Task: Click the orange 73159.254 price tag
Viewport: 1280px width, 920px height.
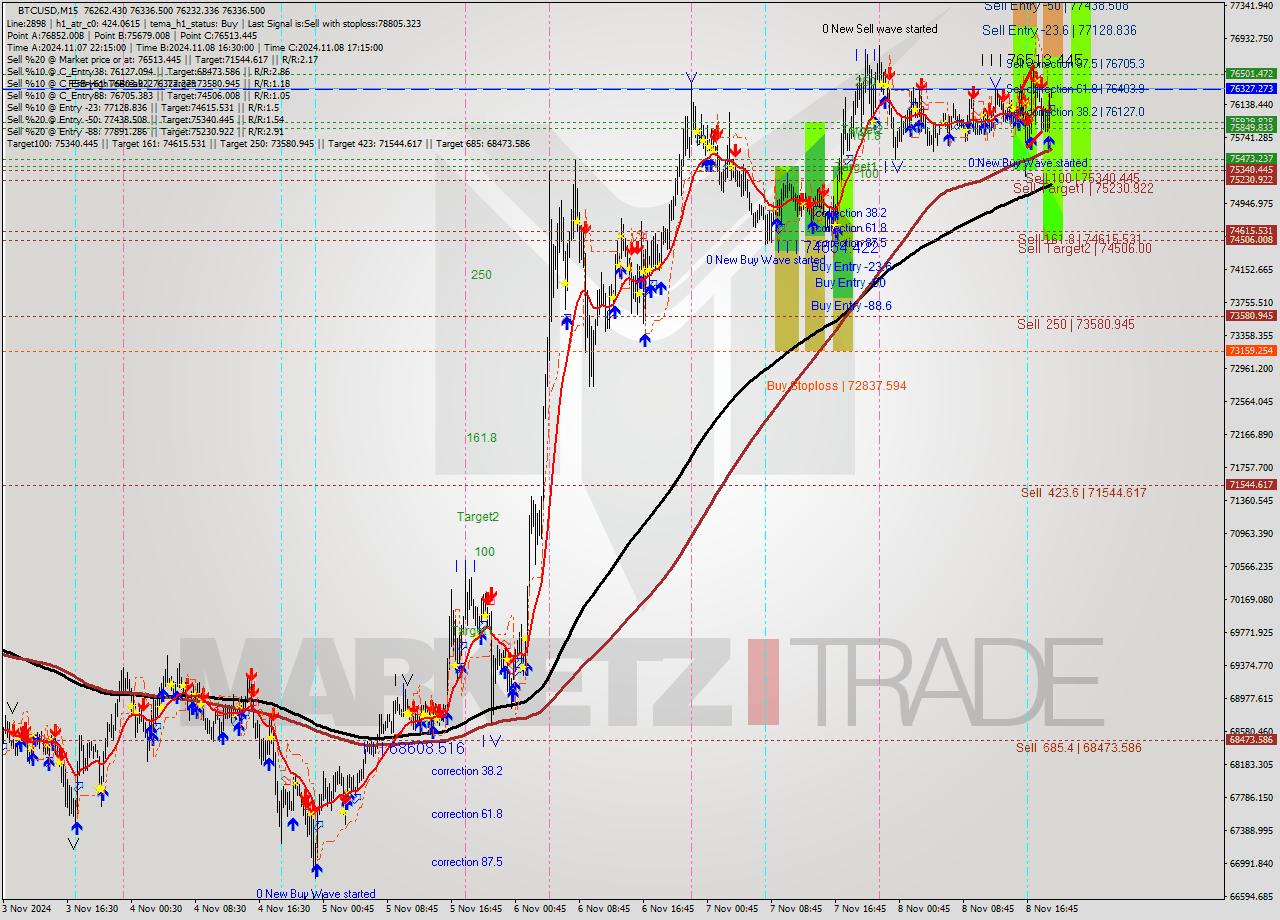Action: click(1250, 351)
